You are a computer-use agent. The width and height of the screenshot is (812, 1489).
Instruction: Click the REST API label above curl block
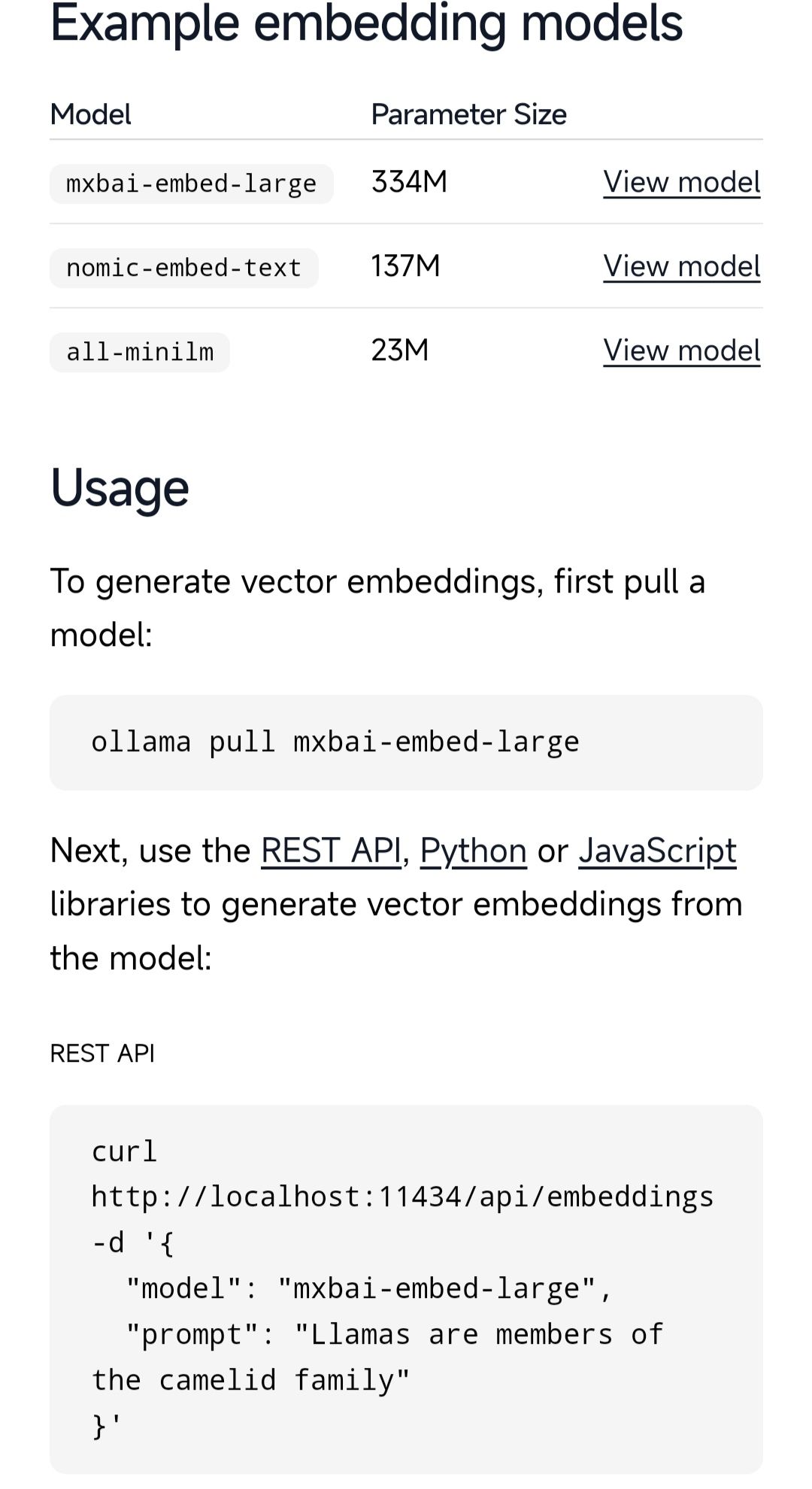point(102,1054)
